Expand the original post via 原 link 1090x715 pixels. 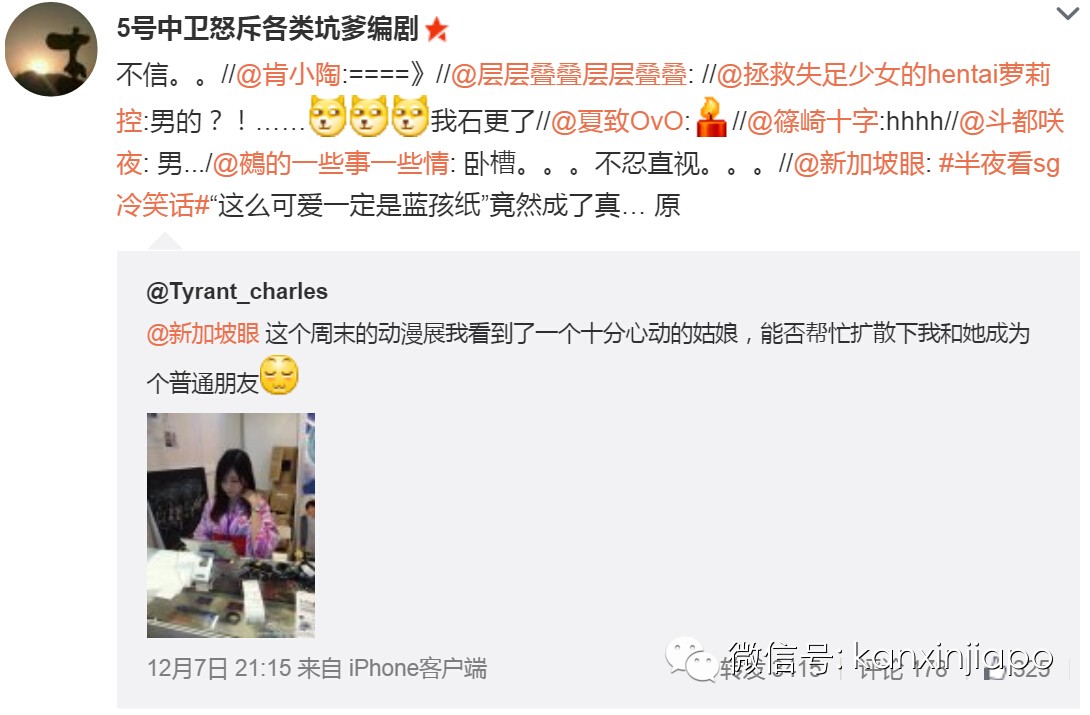(667, 205)
